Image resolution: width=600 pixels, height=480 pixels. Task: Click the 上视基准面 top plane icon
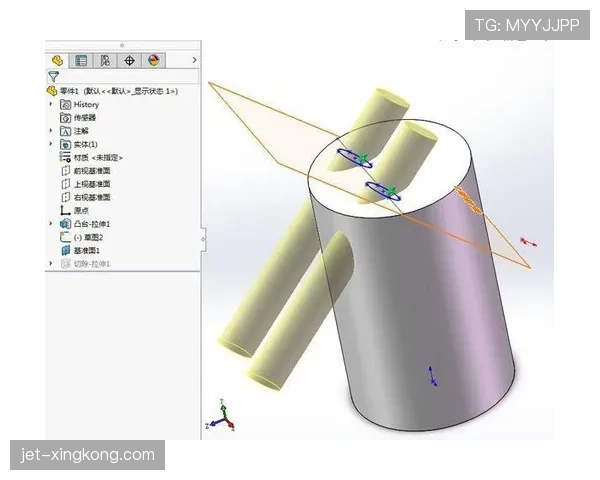[66, 184]
